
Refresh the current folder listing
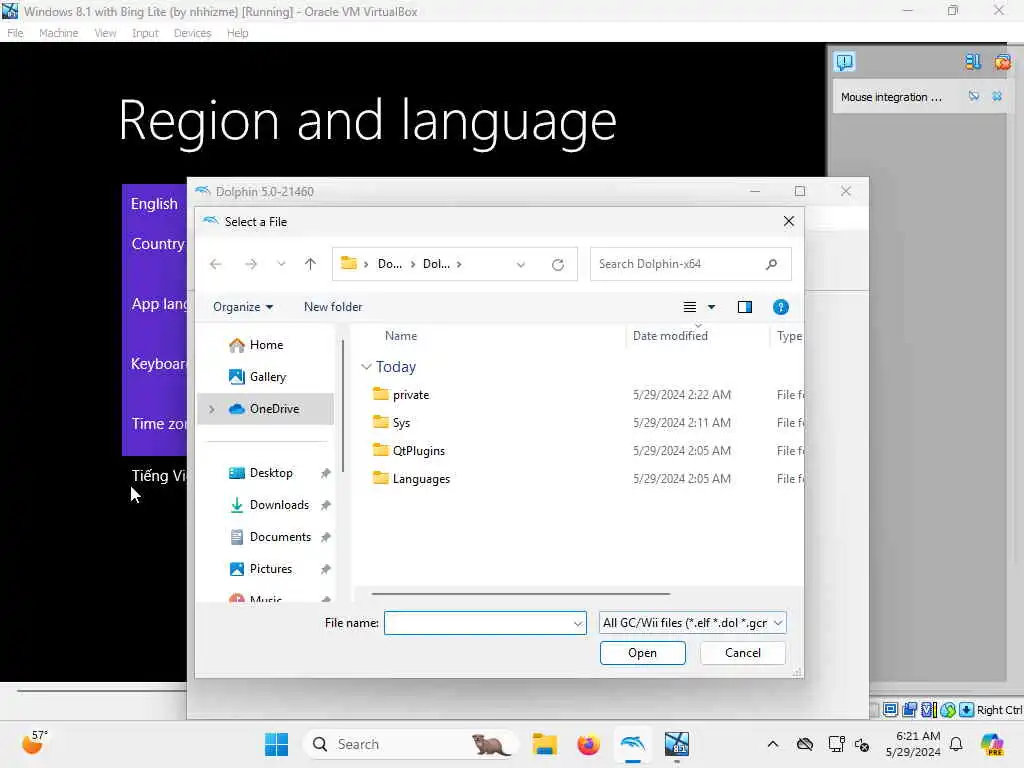tap(558, 264)
